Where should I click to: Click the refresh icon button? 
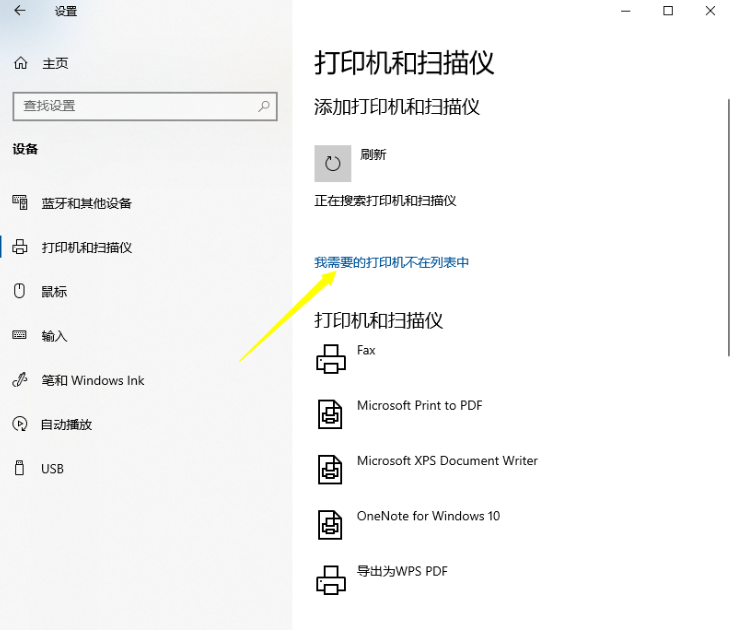point(333,163)
